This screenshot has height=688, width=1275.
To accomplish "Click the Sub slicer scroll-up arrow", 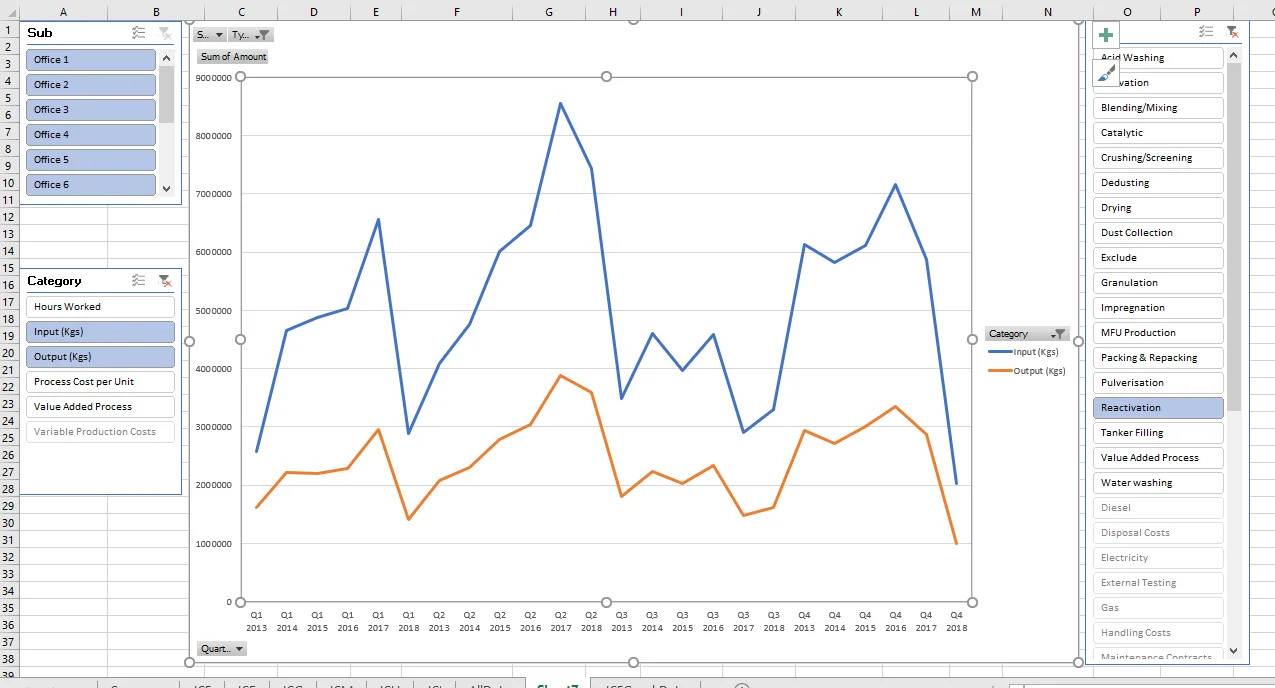I will click(x=166, y=58).
